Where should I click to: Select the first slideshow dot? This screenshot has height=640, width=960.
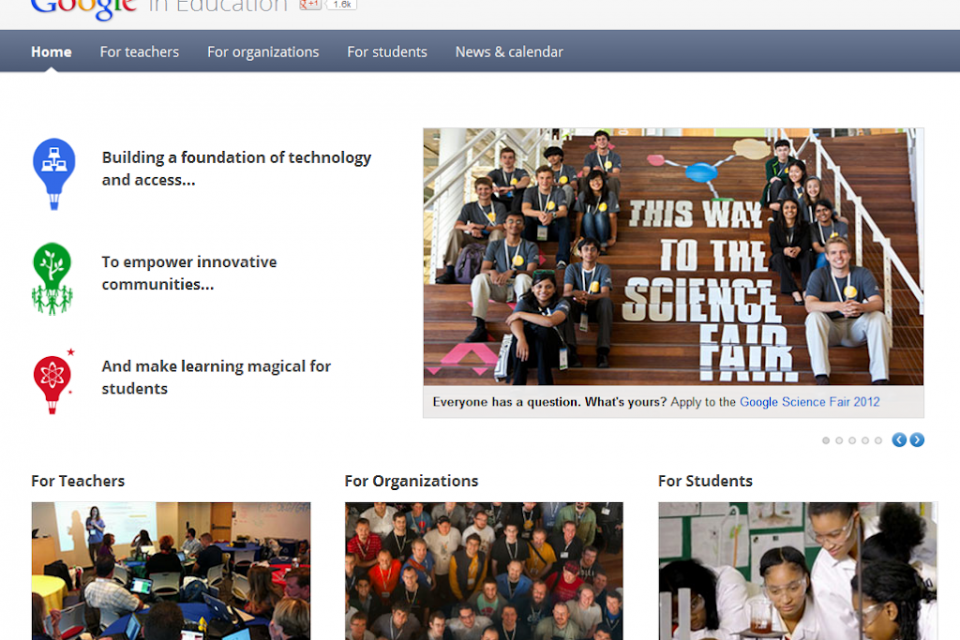click(826, 440)
